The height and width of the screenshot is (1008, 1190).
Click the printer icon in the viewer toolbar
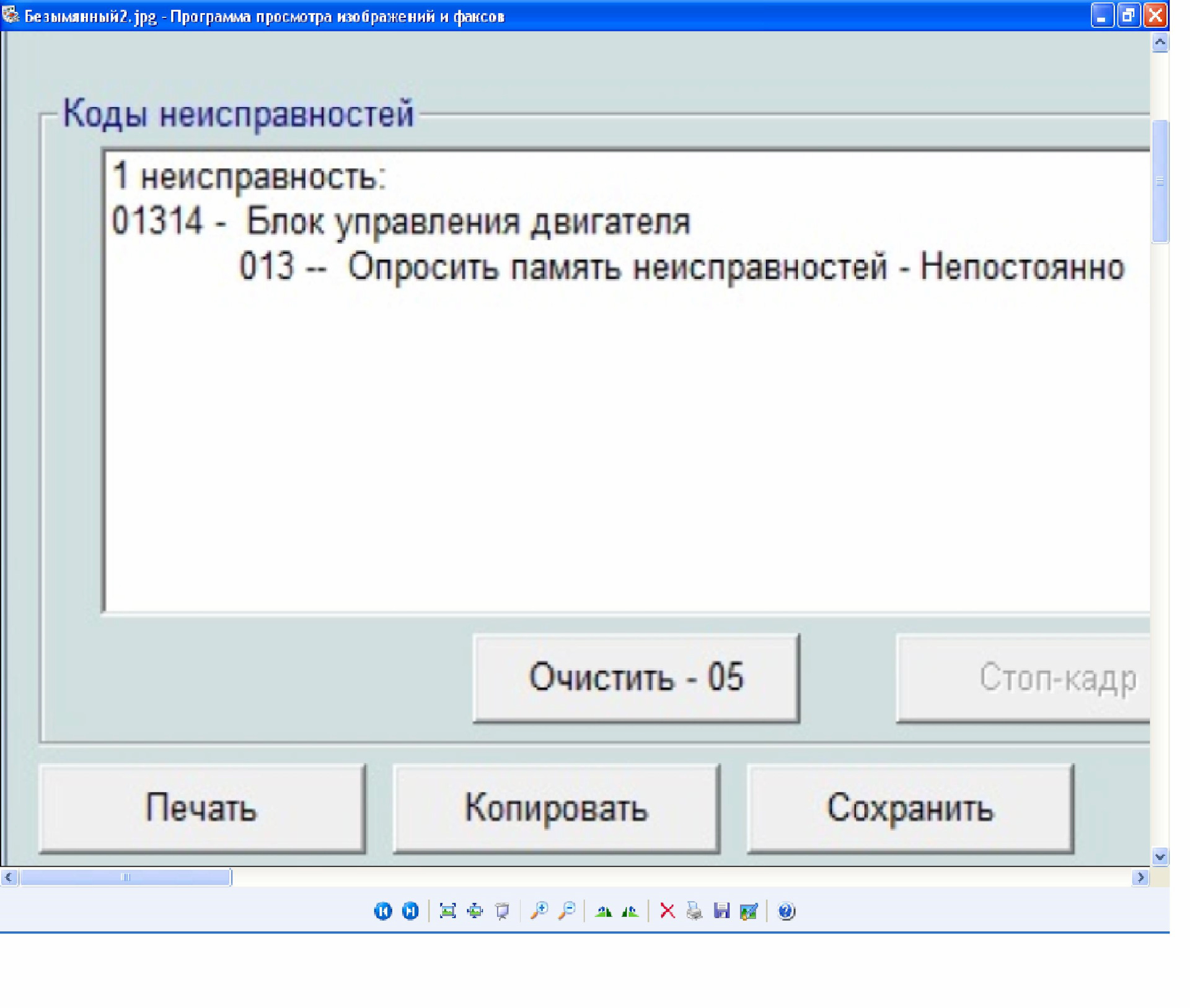pyautogui.click(x=694, y=911)
